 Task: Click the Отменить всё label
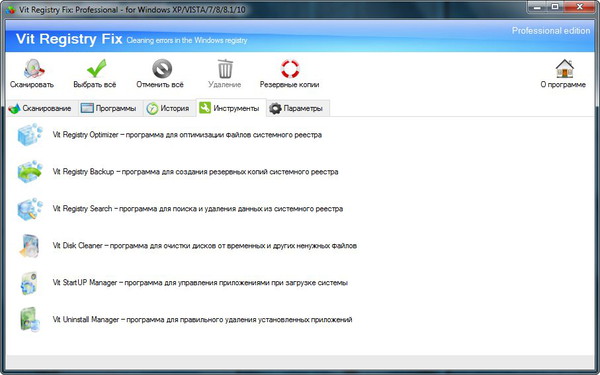pos(160,85)
